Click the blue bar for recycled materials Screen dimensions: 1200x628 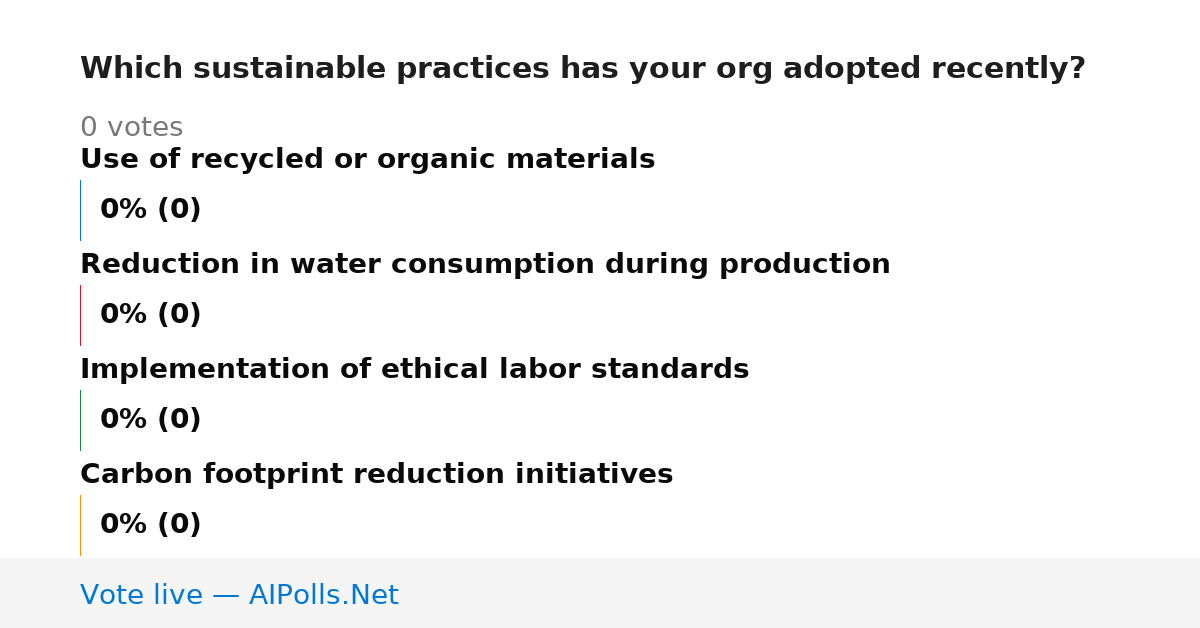(x=80, y=210)
